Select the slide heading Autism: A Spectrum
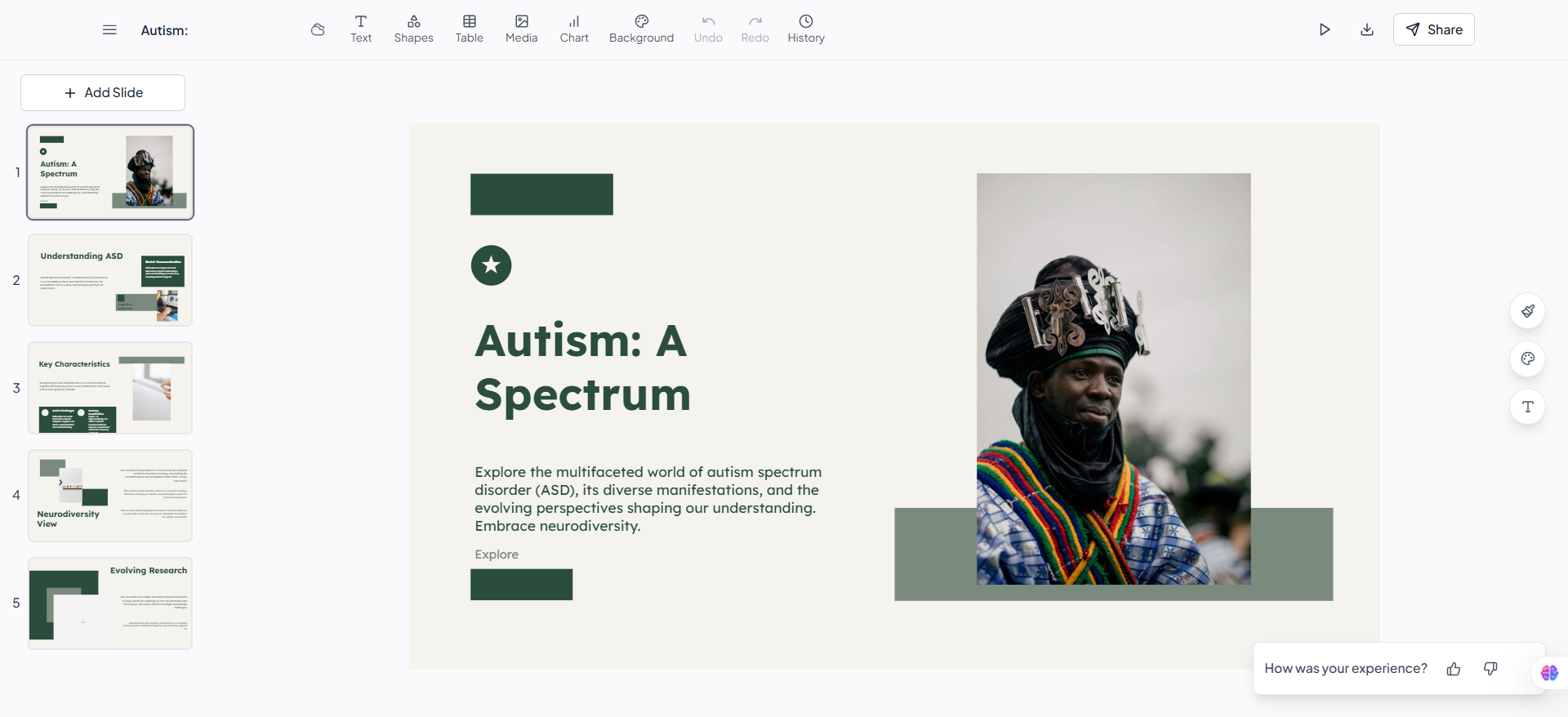 tap(582, 367)
